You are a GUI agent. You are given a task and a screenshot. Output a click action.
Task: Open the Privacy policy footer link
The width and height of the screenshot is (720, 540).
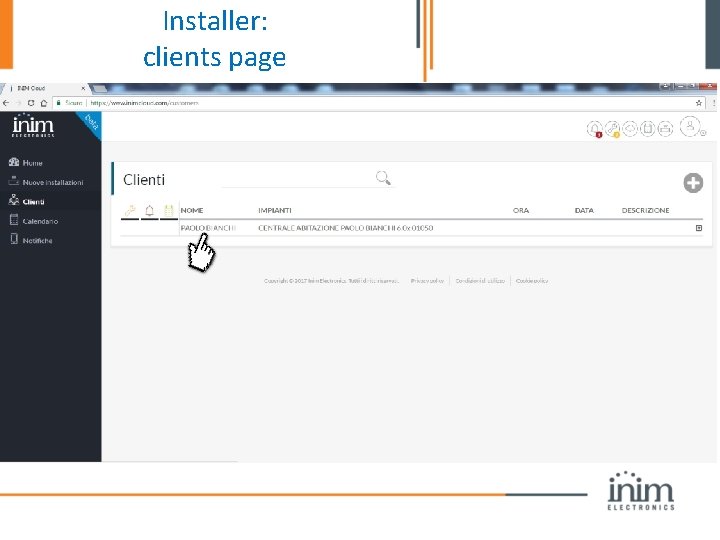427,281
